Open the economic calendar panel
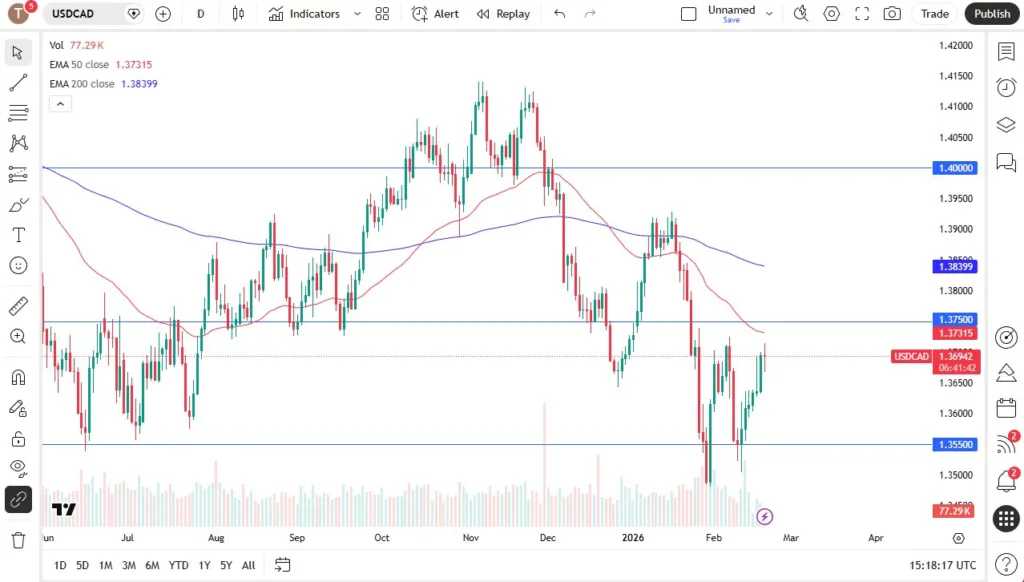The height and width of the screenshot is (582, 1024). [1006, 407]
